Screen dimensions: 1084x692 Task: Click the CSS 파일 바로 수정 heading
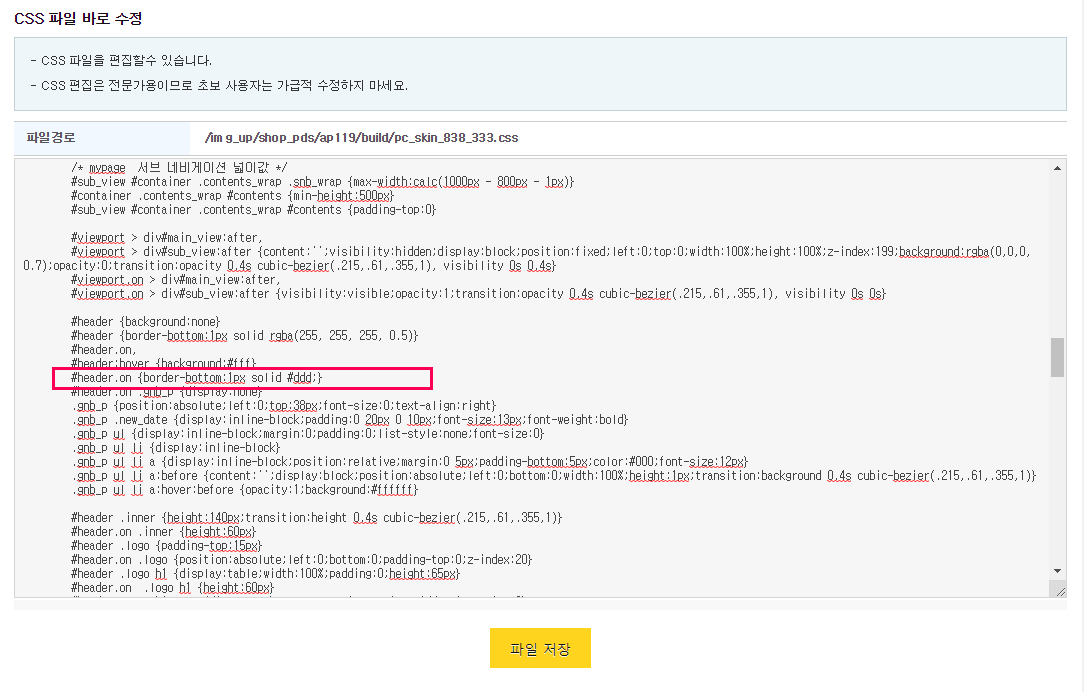tap(78, 19)
